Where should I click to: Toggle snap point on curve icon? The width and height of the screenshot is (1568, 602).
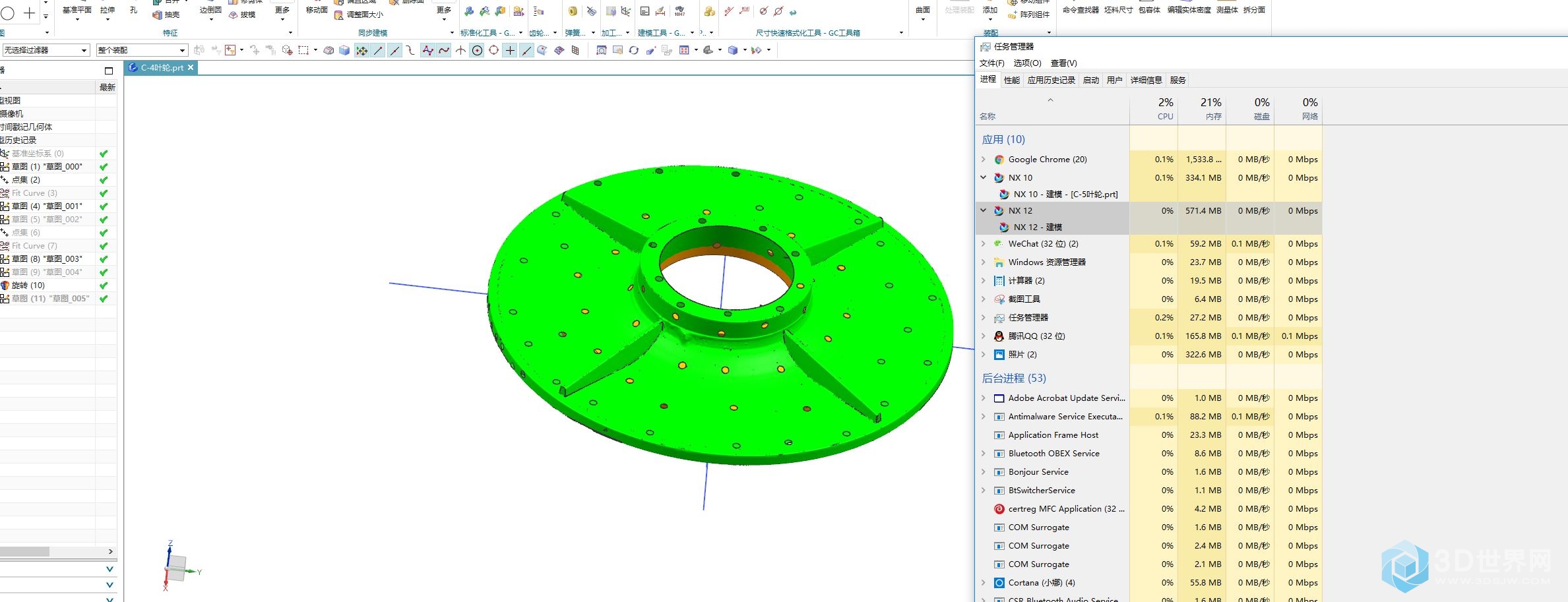[x=526, y=50]
